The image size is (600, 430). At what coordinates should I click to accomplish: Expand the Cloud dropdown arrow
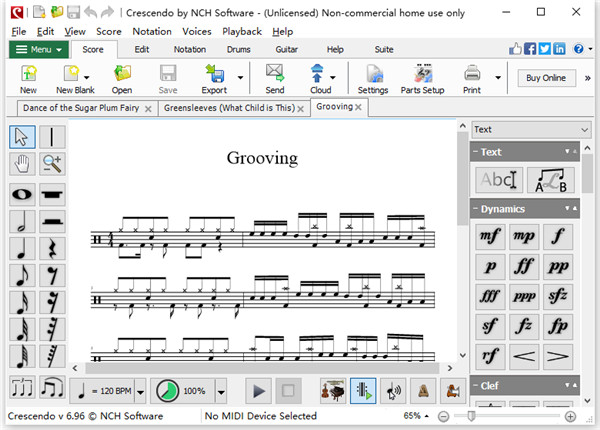pos(333,78)
